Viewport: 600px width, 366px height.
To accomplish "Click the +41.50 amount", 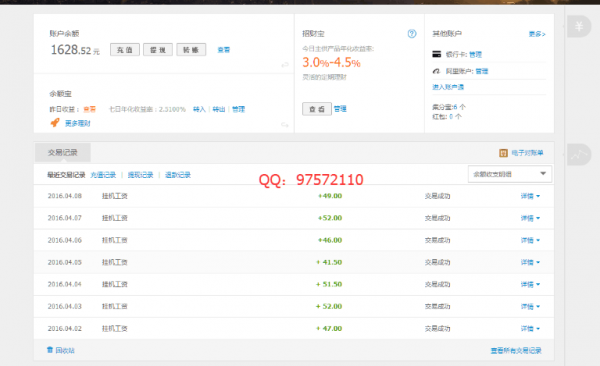I will pyautogui.click(x=329, y=262).
